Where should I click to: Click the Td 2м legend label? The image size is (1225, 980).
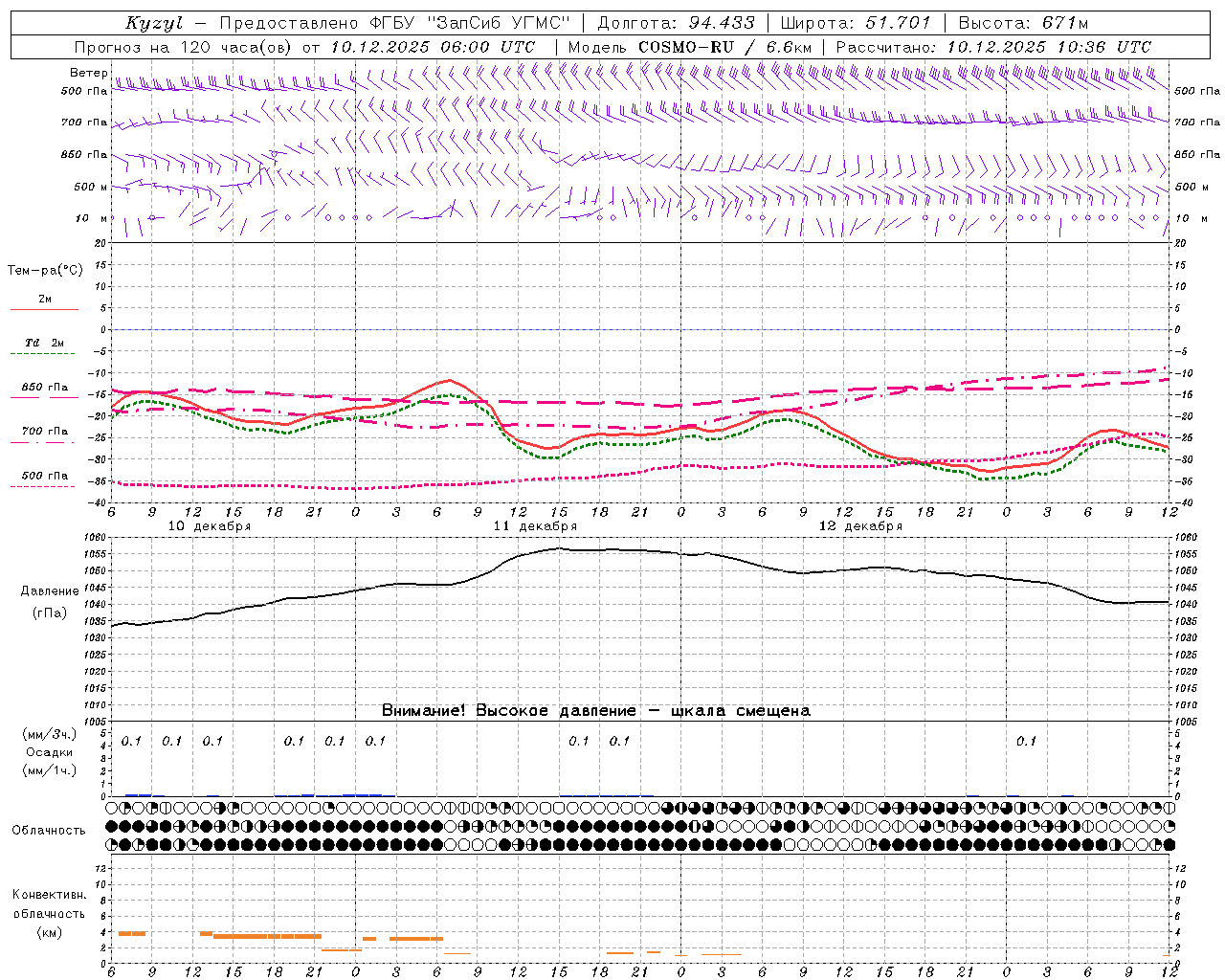(45, 343)
